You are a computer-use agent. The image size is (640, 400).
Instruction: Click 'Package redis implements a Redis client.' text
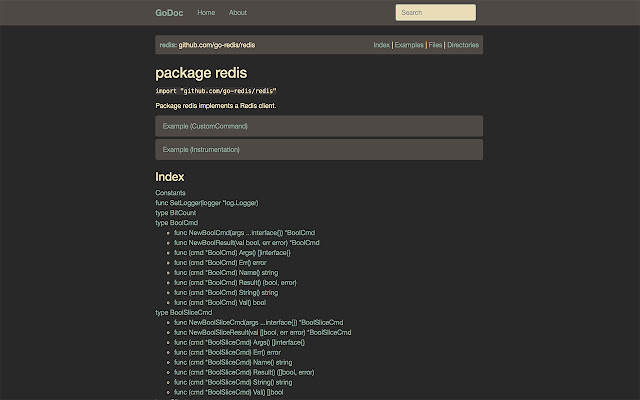point(216,106)
